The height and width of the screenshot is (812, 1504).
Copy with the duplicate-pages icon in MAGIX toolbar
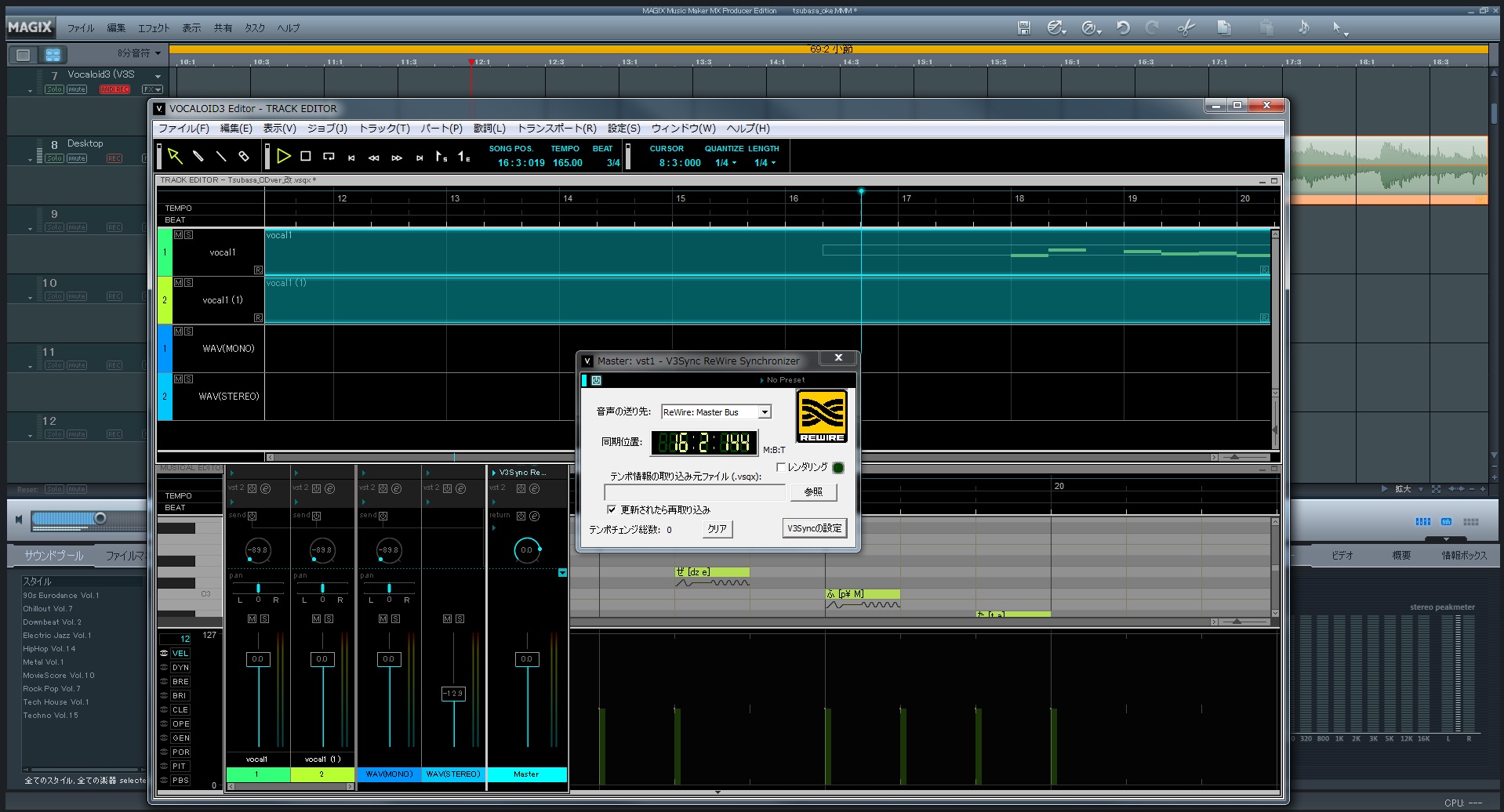tap(1223, 27)
